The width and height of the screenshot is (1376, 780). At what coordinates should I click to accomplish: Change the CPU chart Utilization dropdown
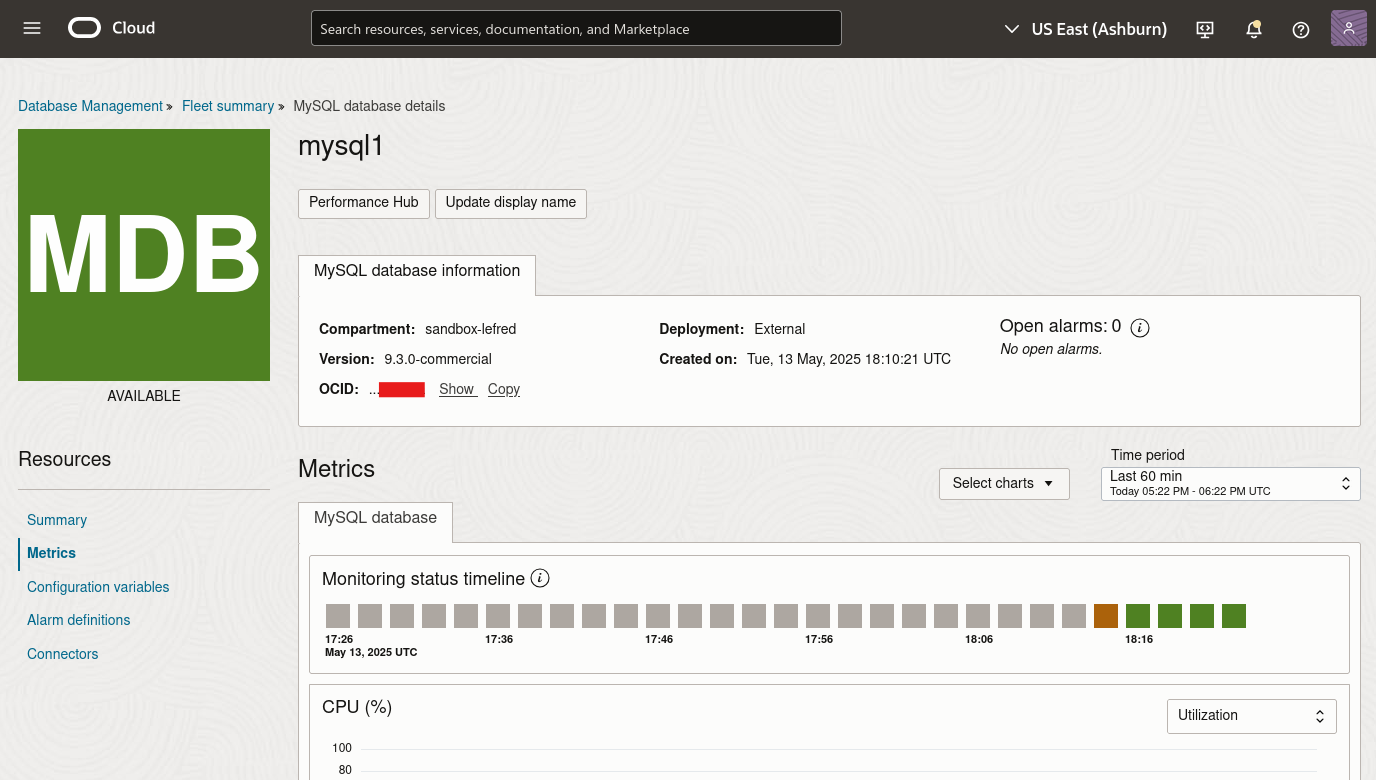(x=1251, y=715)
